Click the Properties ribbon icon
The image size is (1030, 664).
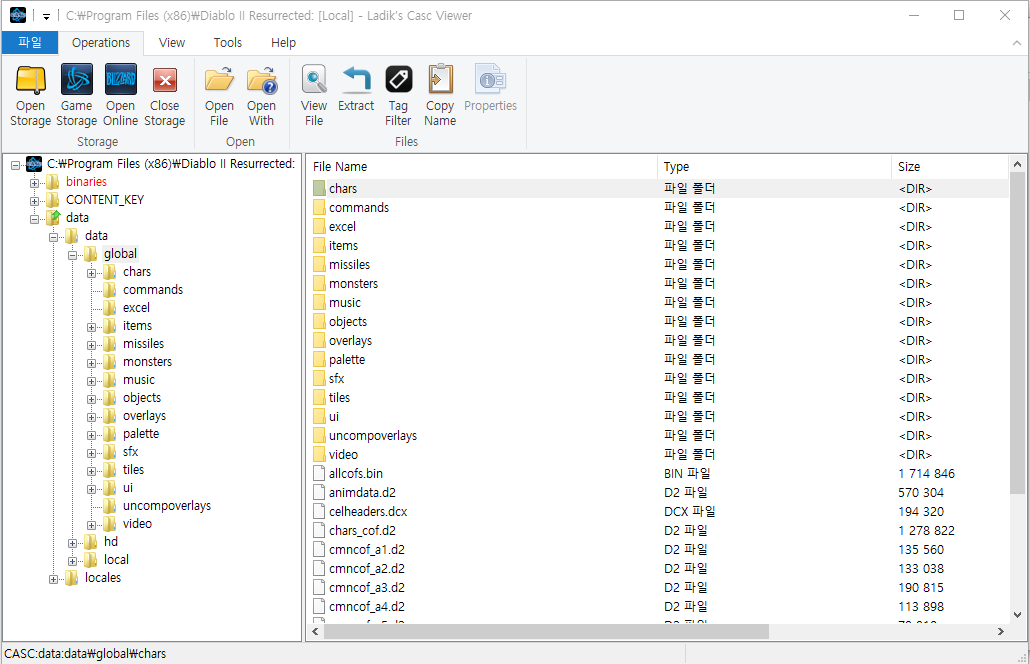click(x=490, y=80)
